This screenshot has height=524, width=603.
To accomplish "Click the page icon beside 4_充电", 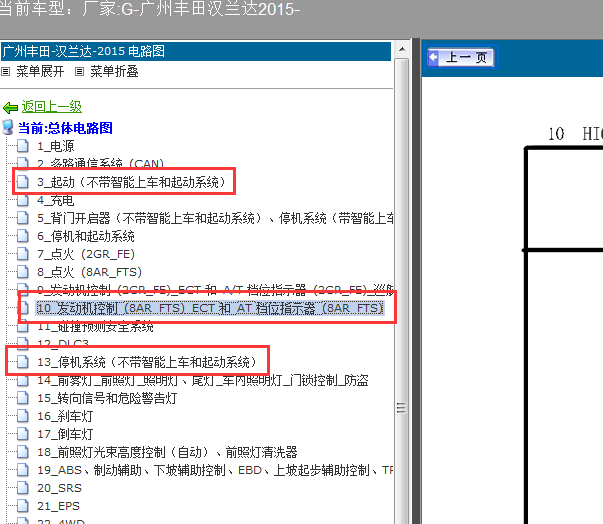I will [x=23, y=200].
